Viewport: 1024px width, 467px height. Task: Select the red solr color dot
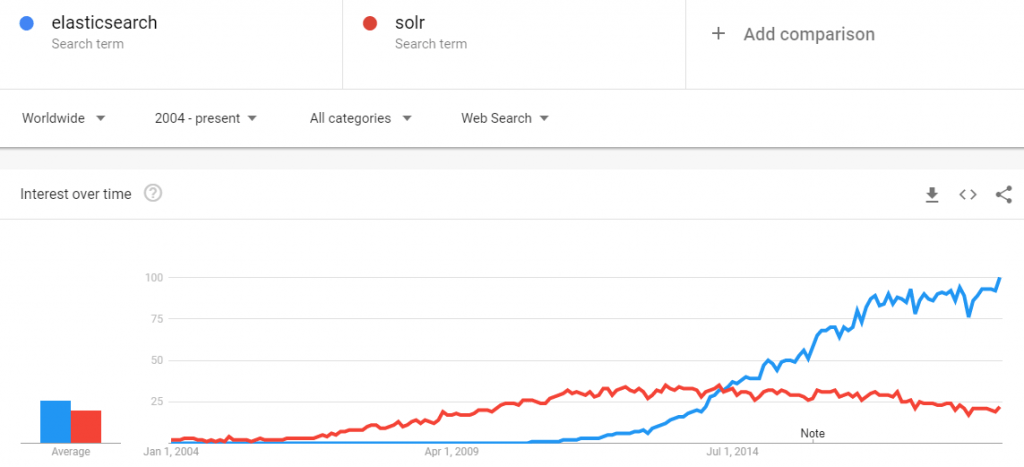click(370, 24)
